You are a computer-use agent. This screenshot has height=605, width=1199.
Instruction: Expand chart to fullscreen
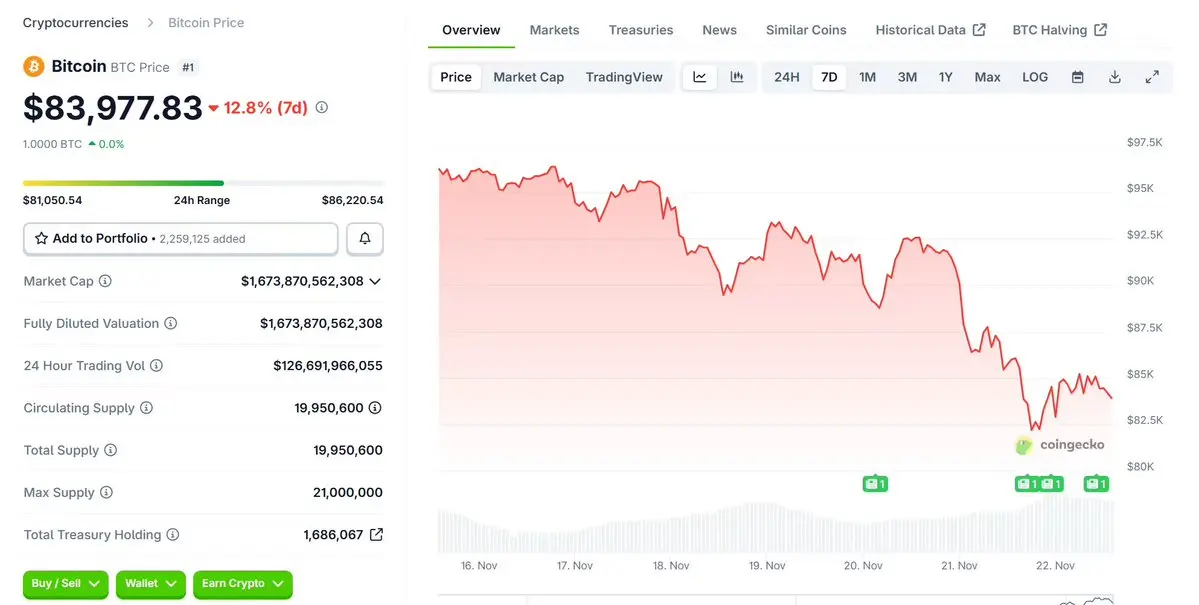tap(1152, 77)
